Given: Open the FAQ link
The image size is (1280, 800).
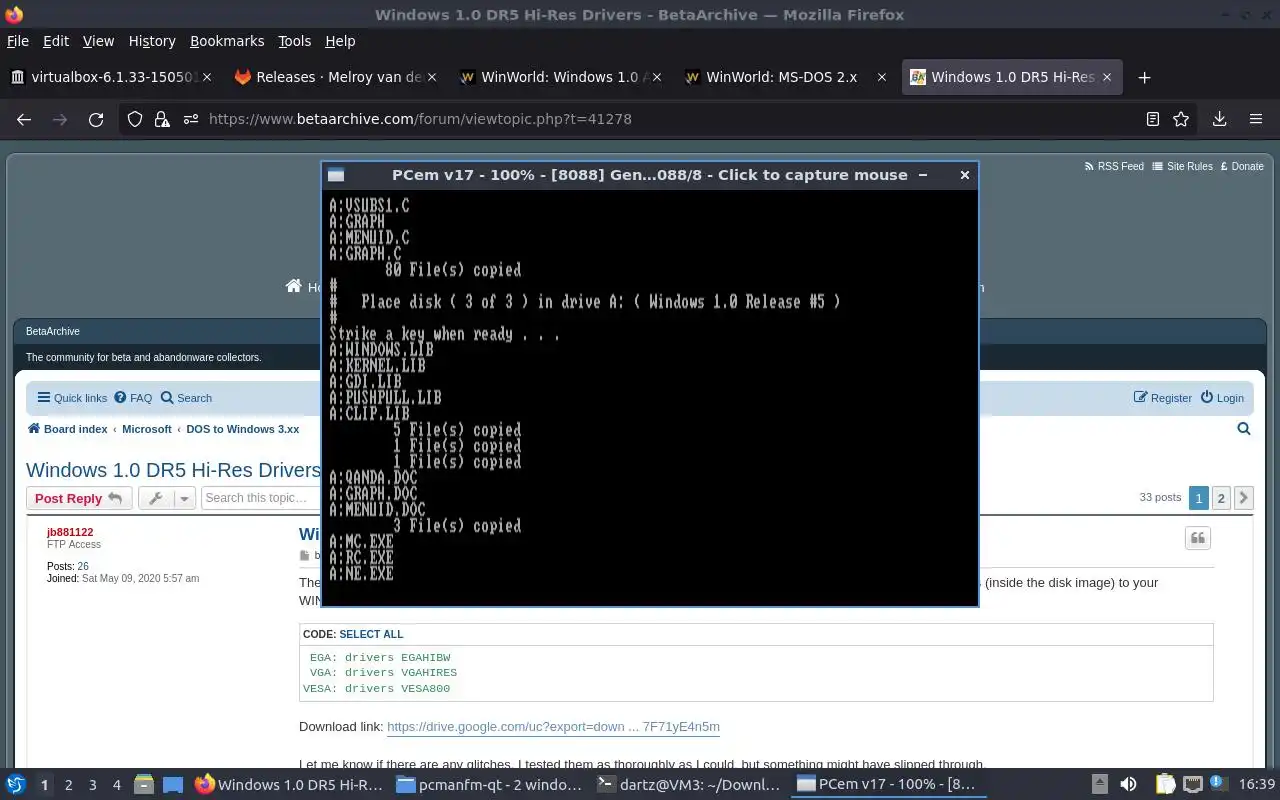Looking at the screenshot, I should coord(133,398).
